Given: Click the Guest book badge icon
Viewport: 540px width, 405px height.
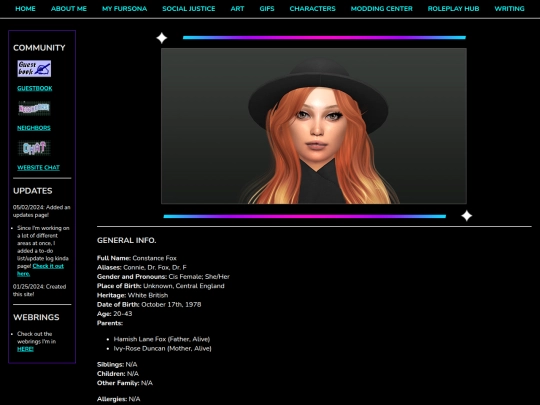Looking at the screenshot, I should click(x=34, y=69).
